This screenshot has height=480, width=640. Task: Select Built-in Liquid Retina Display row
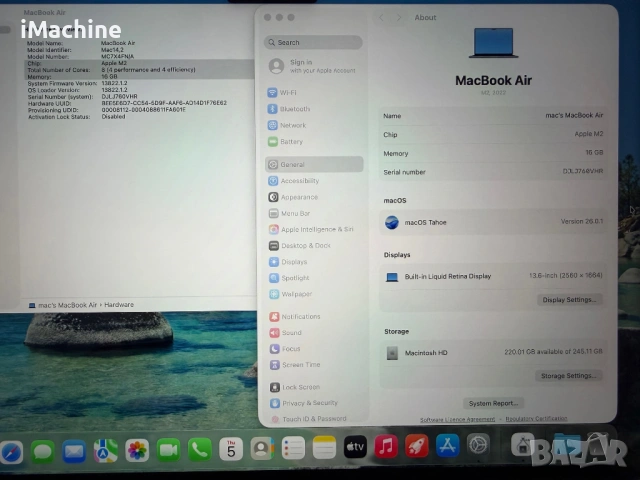pyautogui.click(x=493, y=276)
